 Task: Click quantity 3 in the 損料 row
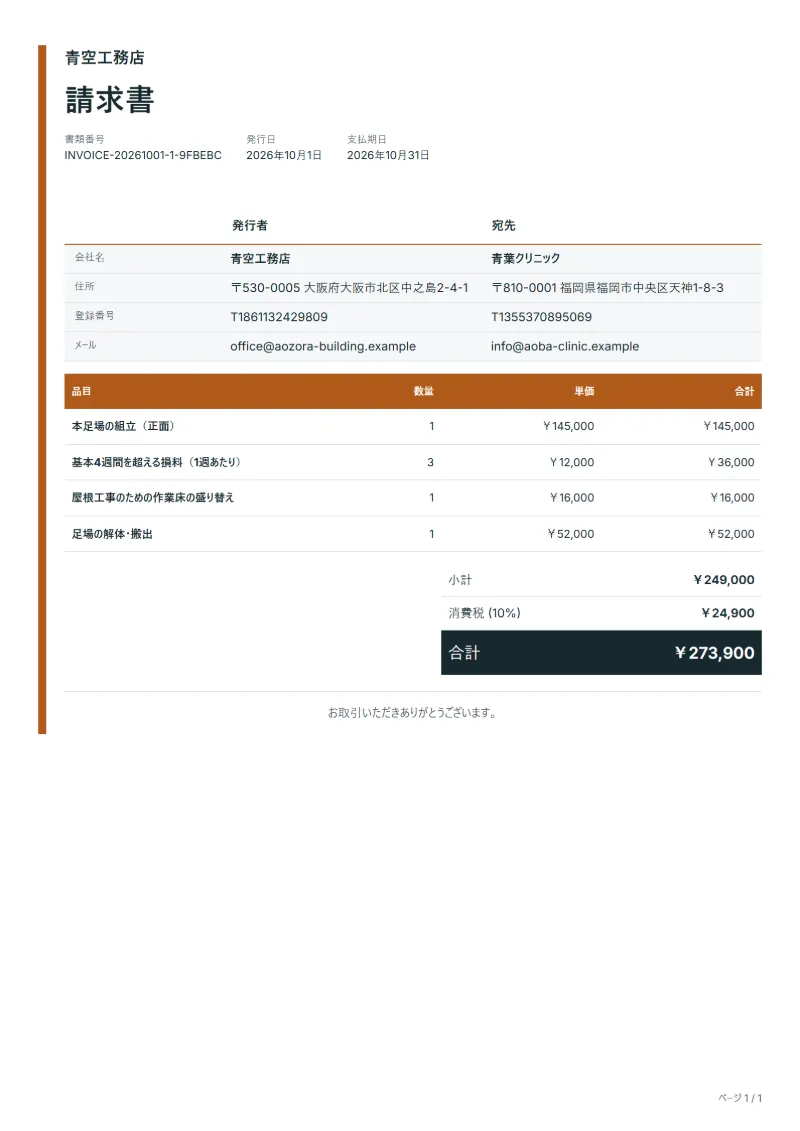(431, 462)
